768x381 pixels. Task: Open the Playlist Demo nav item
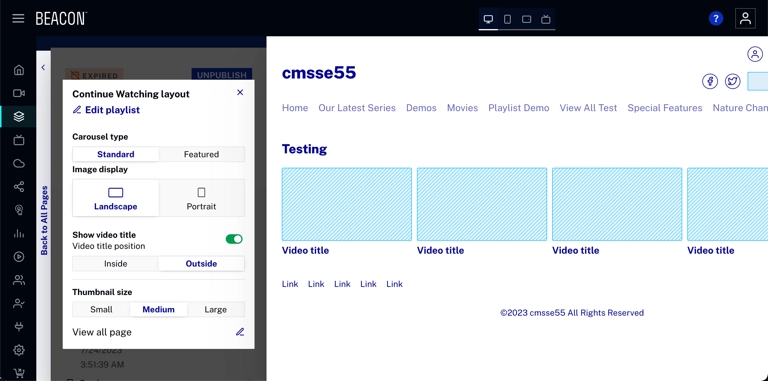519,108
